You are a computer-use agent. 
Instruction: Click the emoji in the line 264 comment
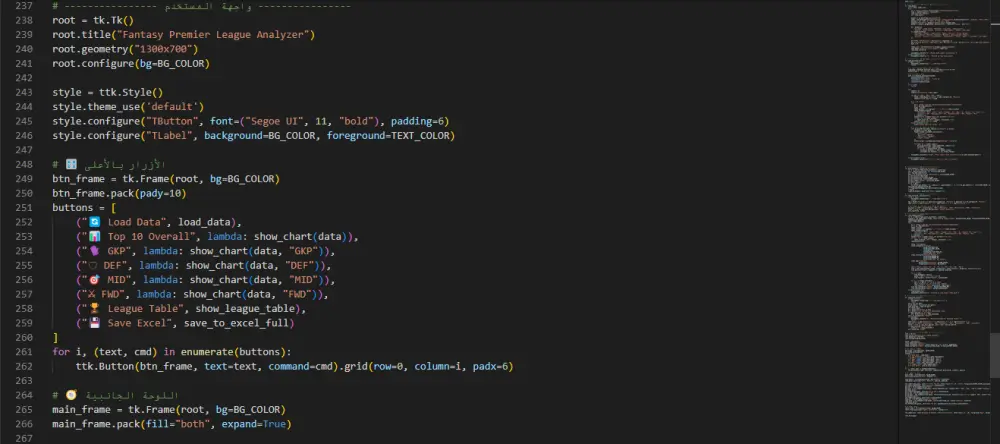point(71,396)
